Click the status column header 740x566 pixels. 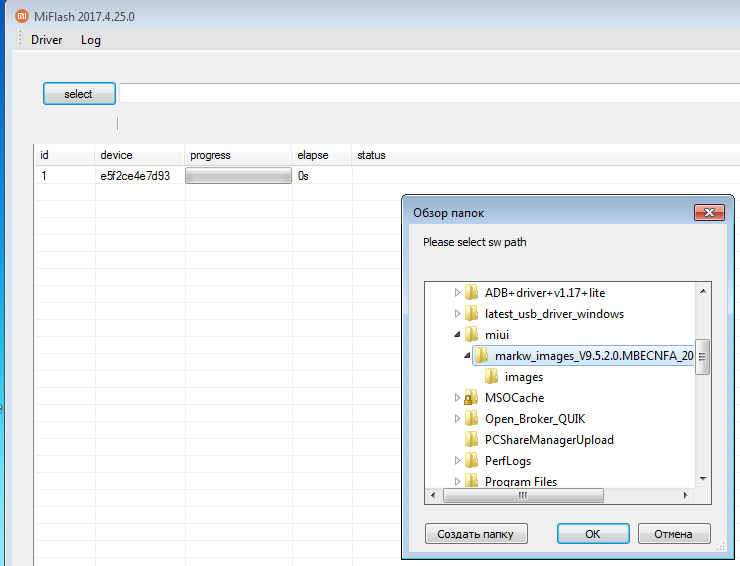(x=546, y=155)
